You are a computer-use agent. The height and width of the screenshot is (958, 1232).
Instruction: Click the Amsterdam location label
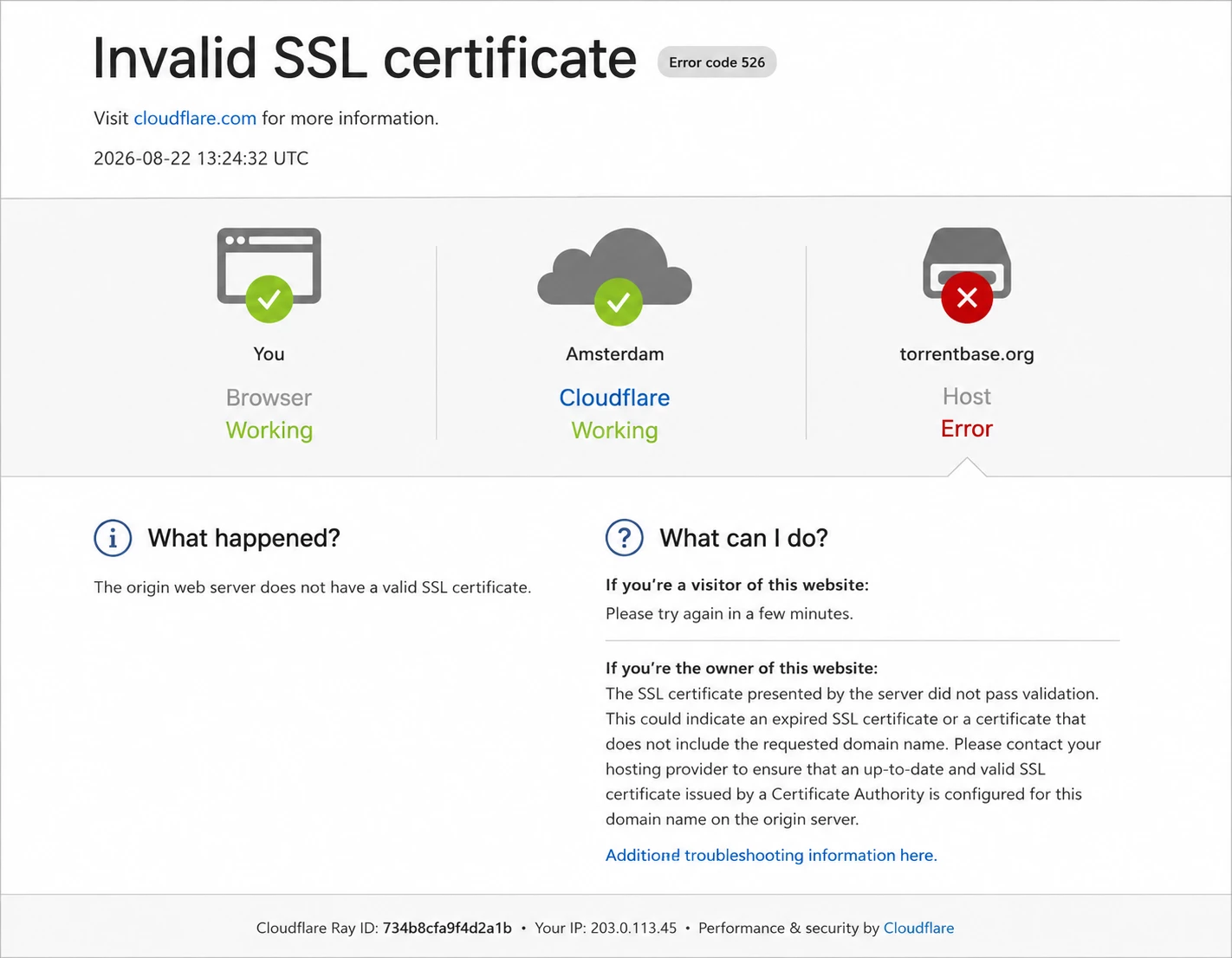615,353
